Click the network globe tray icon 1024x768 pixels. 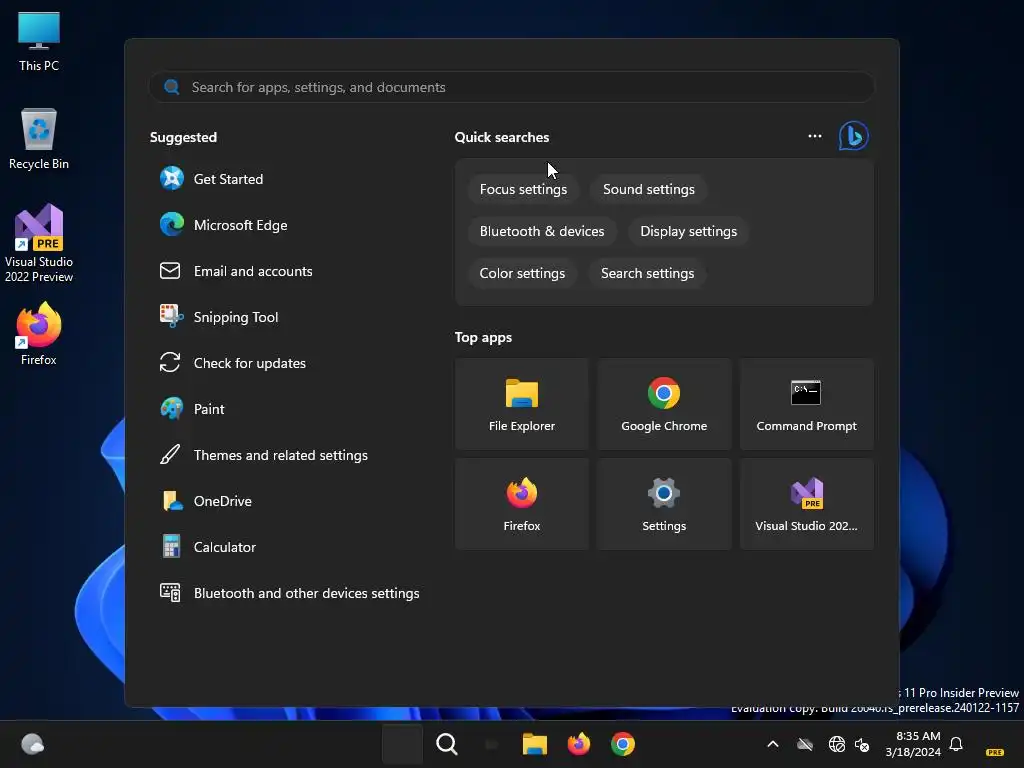pos(836,744)
